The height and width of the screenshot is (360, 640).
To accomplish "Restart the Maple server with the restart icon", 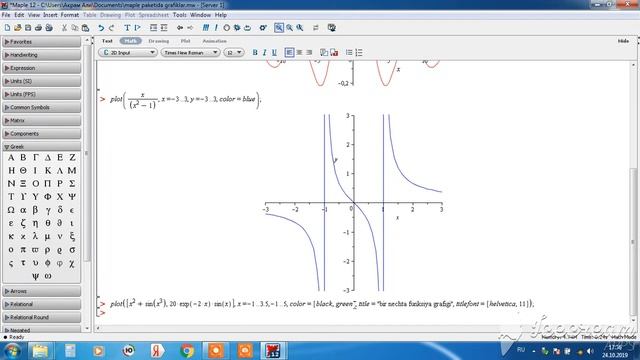I will pyautogui.click(x=247, y=28).
